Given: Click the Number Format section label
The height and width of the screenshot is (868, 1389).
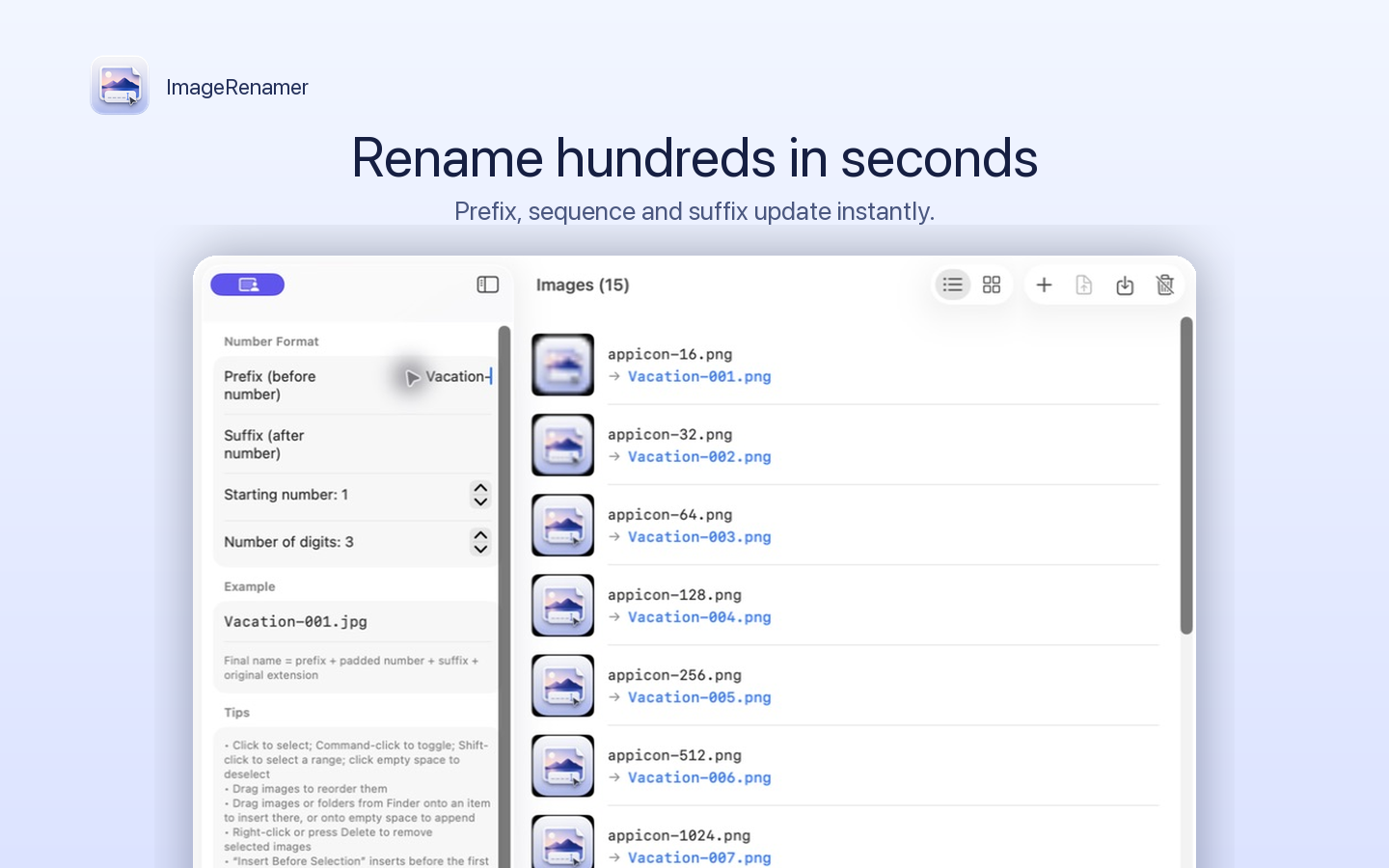Looking at the screenshot, I should 271,341.
